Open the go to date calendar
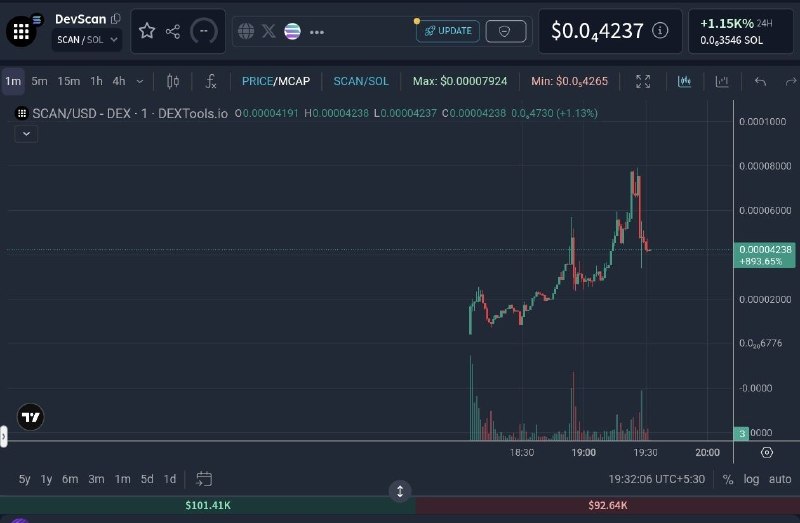Screen dimensions: 800x523 [x=204, y=479]
